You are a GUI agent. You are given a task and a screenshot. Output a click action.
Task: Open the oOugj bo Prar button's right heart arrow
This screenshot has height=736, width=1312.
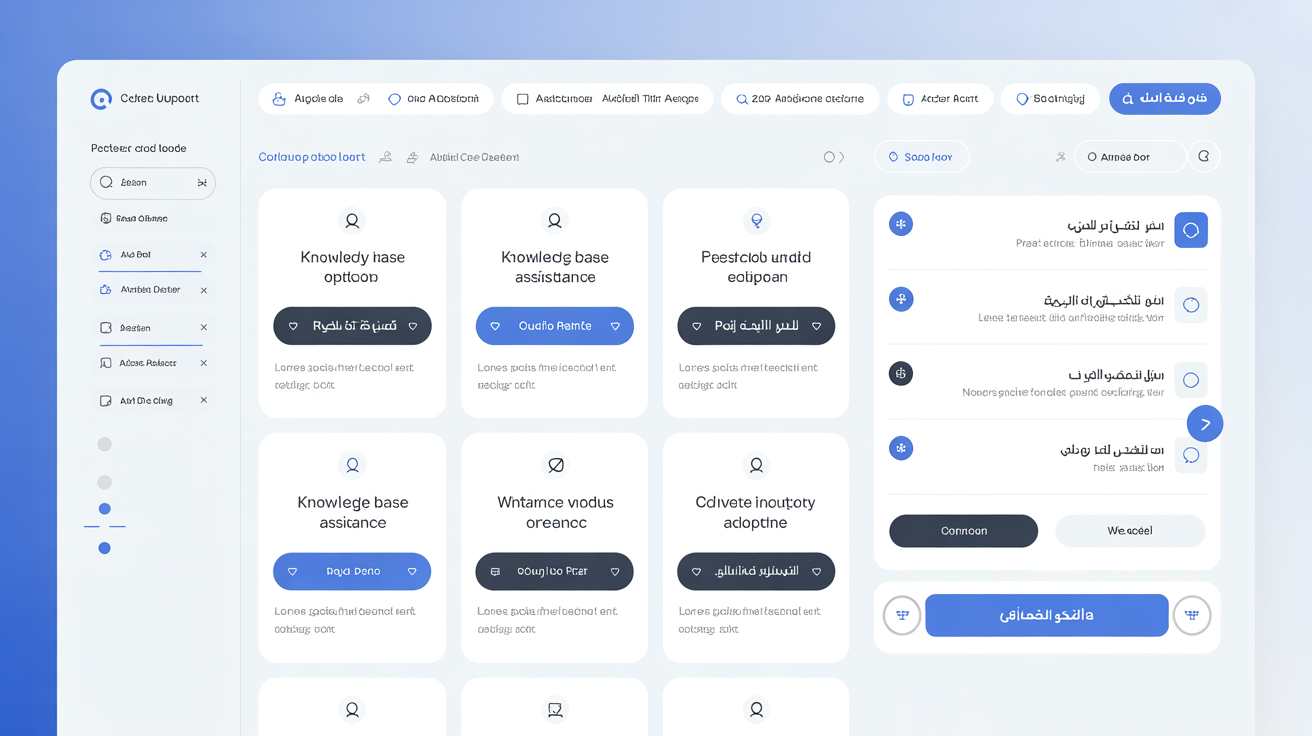pyautogui.click(x=615, y=571)
